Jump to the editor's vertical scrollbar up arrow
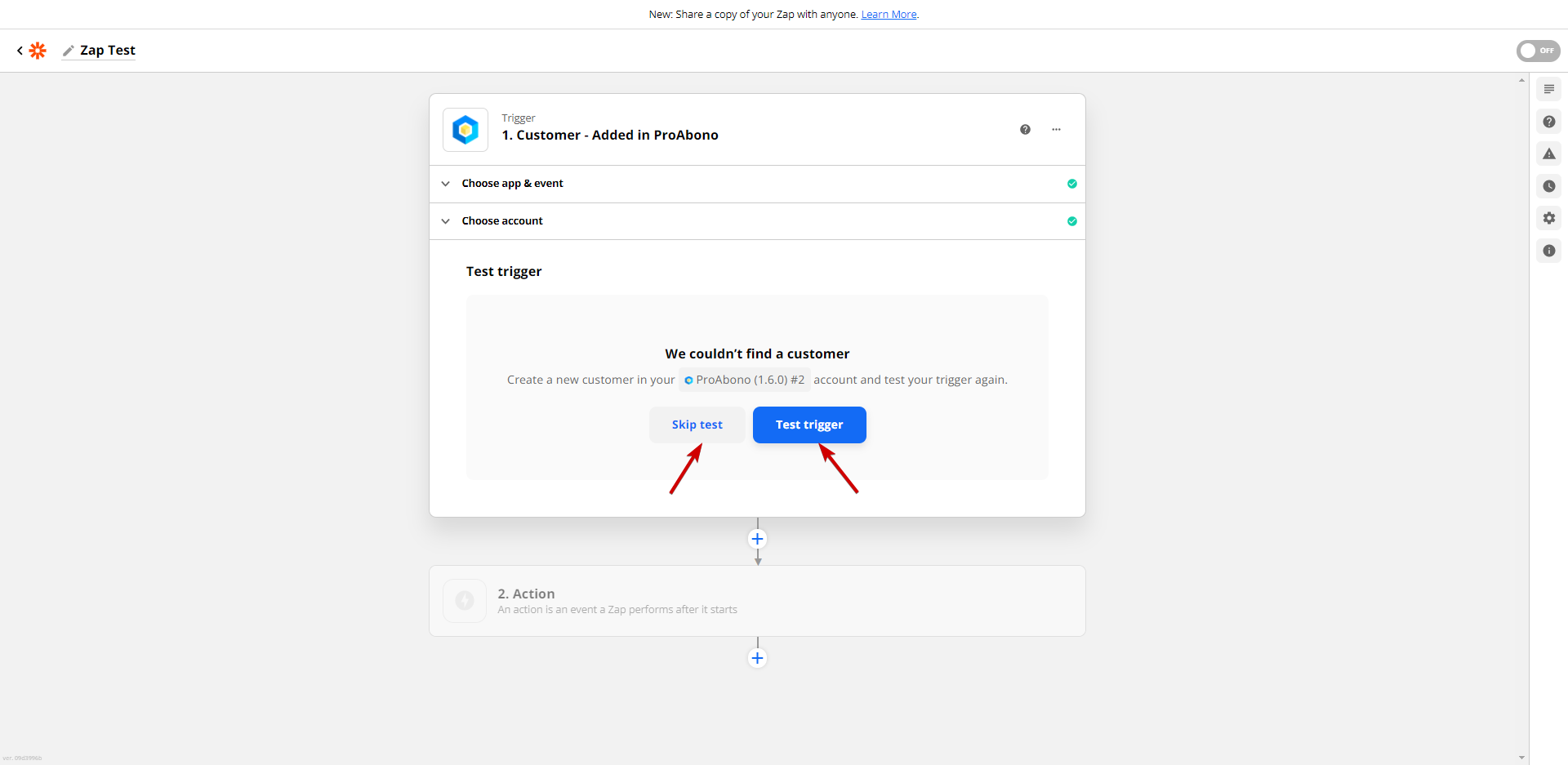This screenshot has width=1568, height=765. point(1521,80)
